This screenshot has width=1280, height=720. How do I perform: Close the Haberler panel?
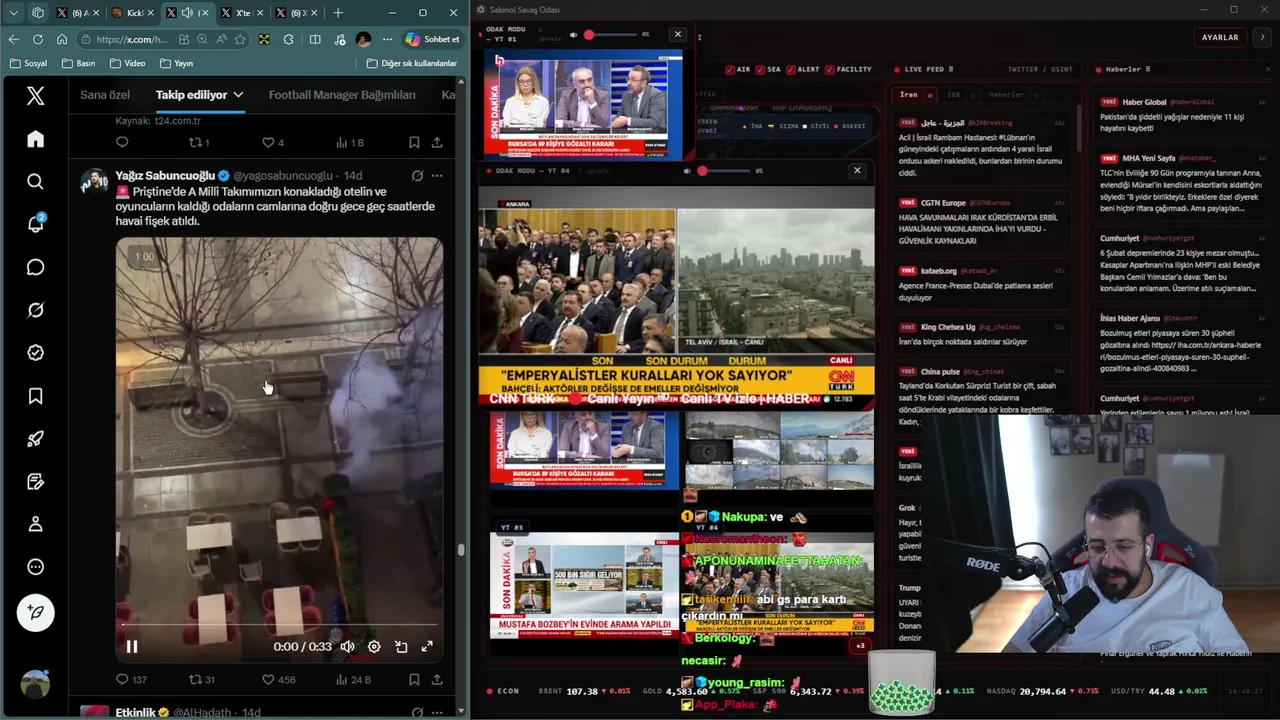1268,69
